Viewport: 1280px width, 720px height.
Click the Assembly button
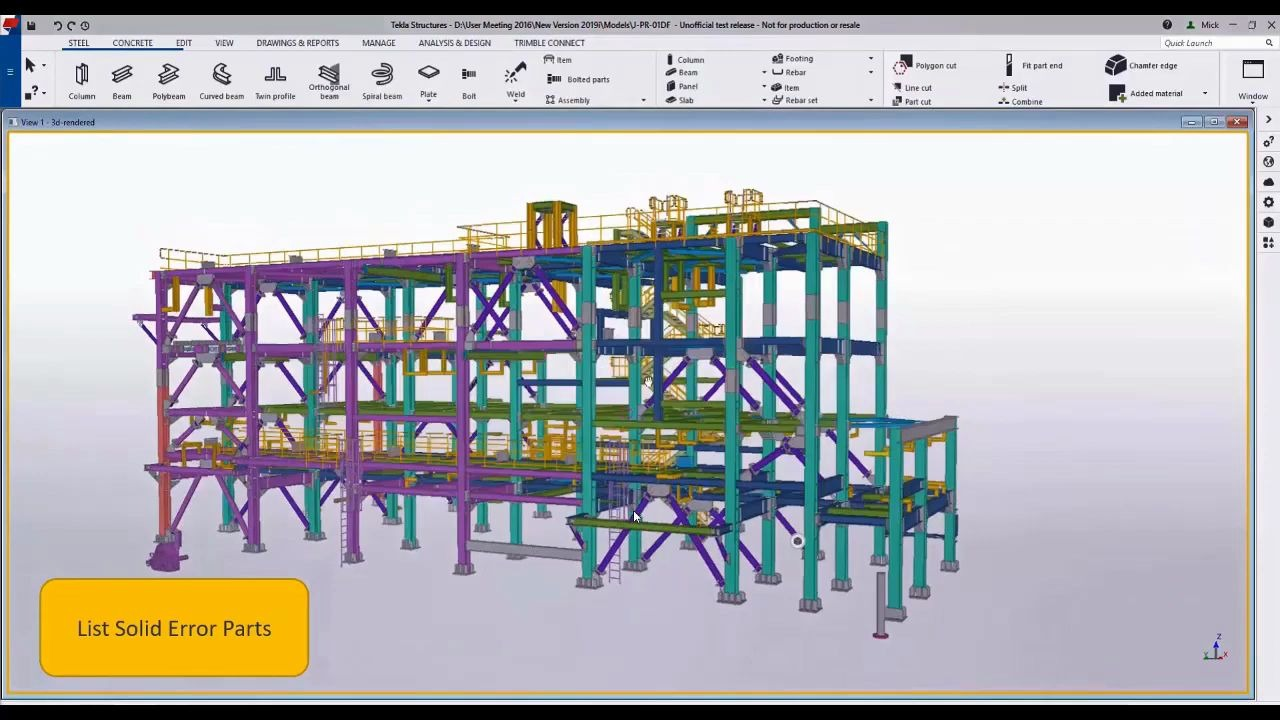(x=568, y=100)
